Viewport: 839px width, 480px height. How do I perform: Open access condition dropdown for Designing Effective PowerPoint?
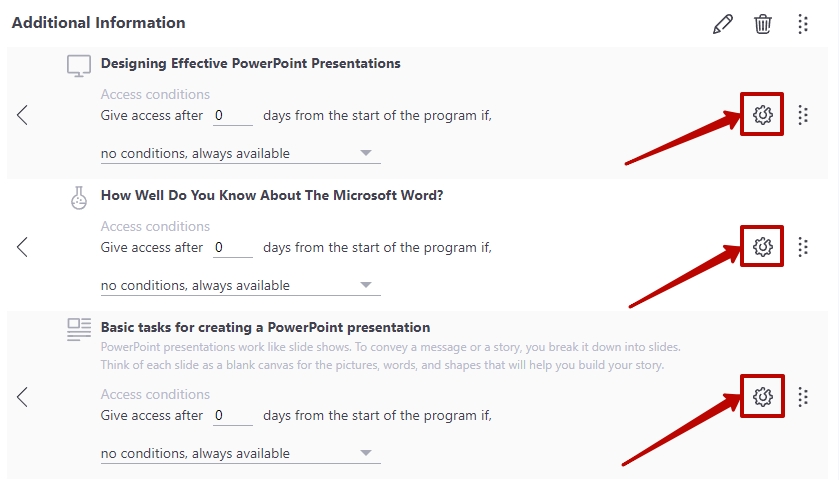click(240, 154)
